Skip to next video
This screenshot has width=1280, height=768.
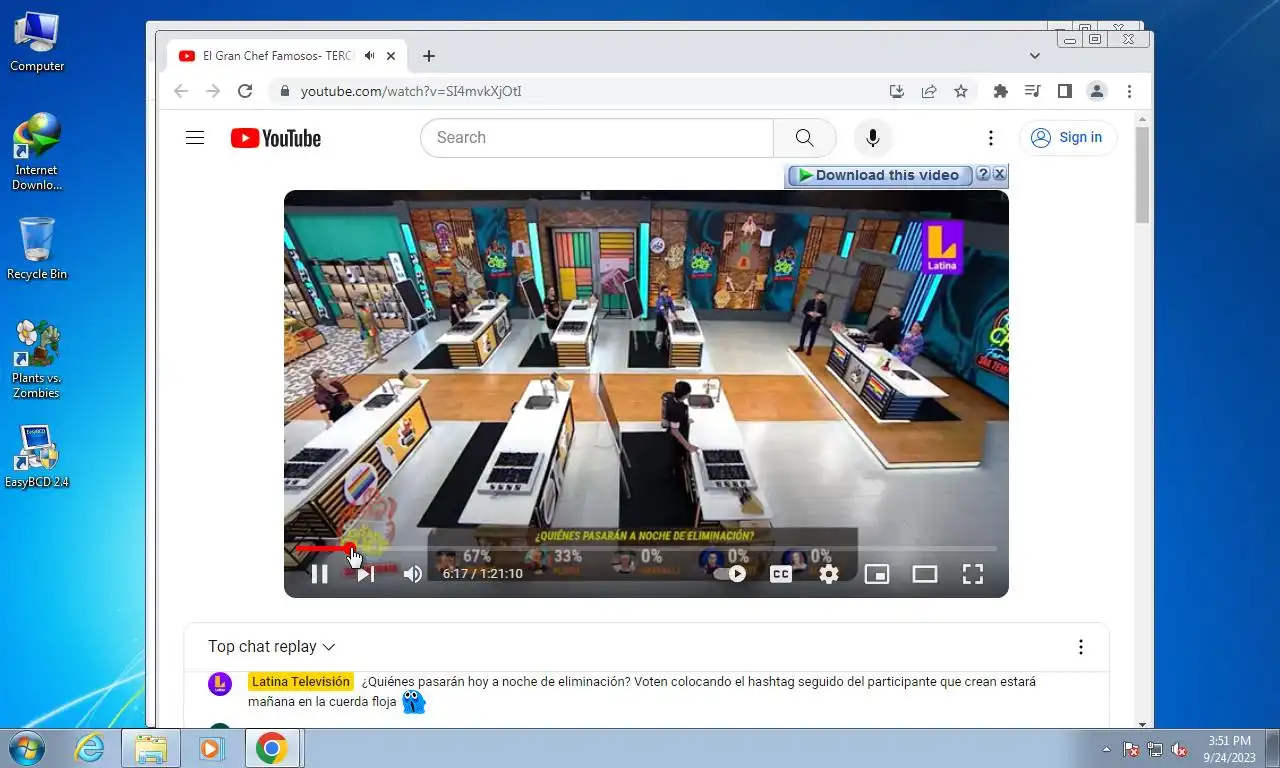(366, 574)
